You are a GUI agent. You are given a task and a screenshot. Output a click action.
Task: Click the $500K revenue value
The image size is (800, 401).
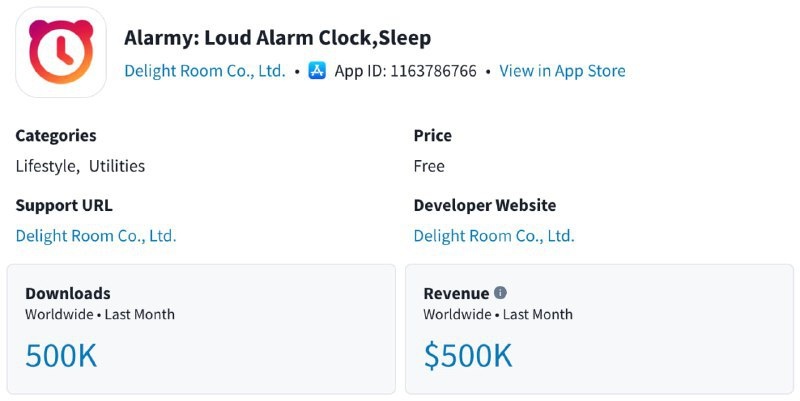468,356
